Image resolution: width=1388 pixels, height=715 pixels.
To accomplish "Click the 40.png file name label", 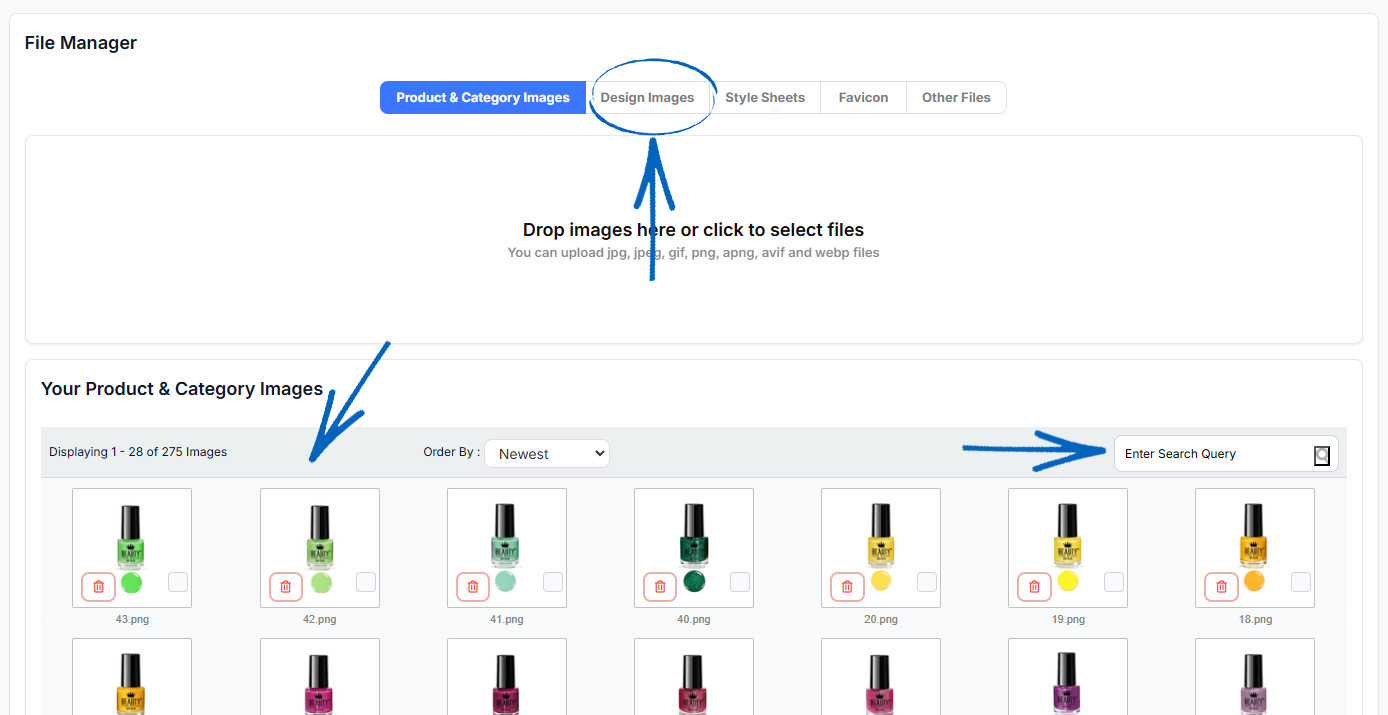I will coord(694,620).
